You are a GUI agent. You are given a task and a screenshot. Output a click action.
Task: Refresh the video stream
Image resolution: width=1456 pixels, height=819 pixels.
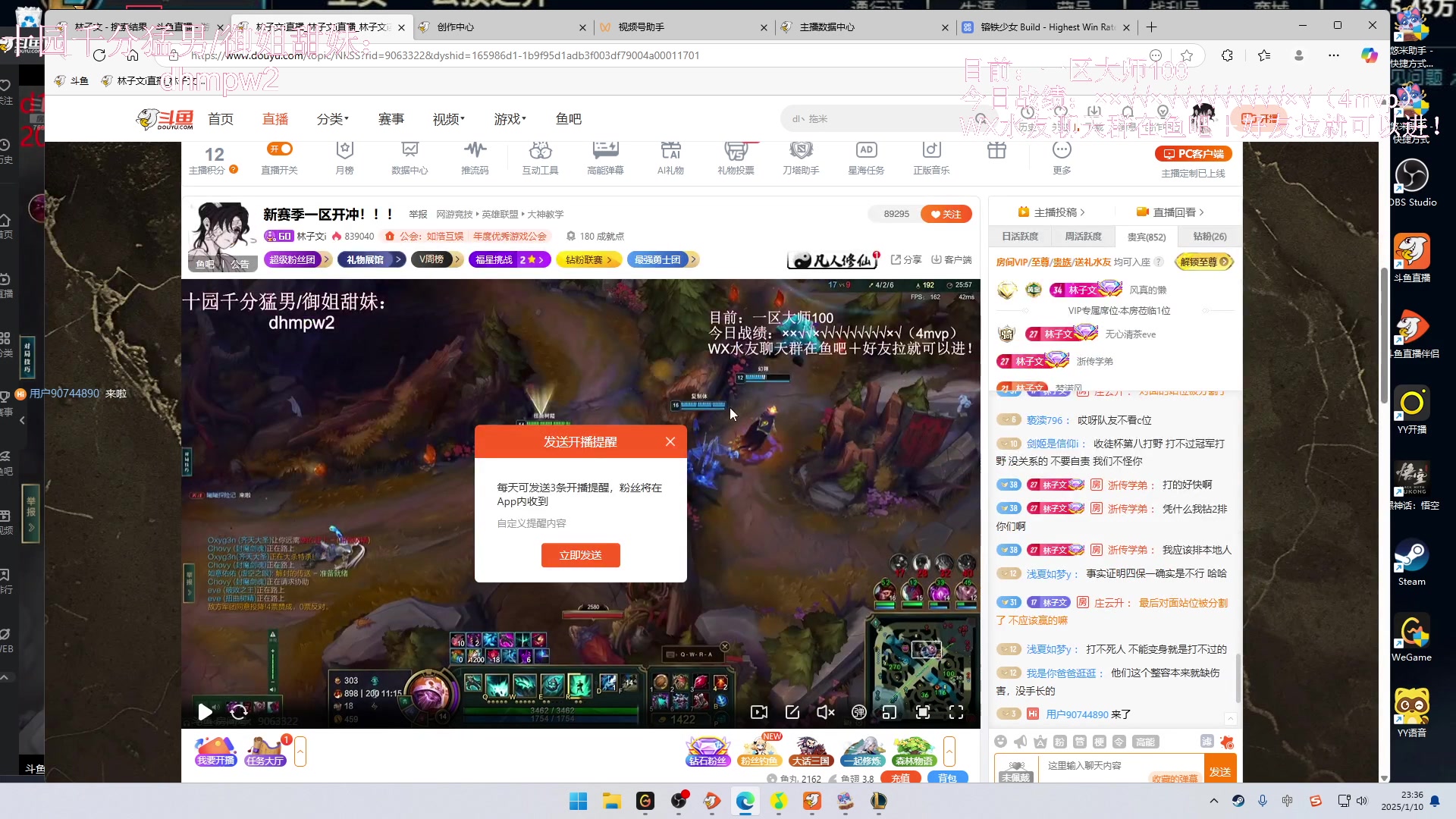(239, 712)
